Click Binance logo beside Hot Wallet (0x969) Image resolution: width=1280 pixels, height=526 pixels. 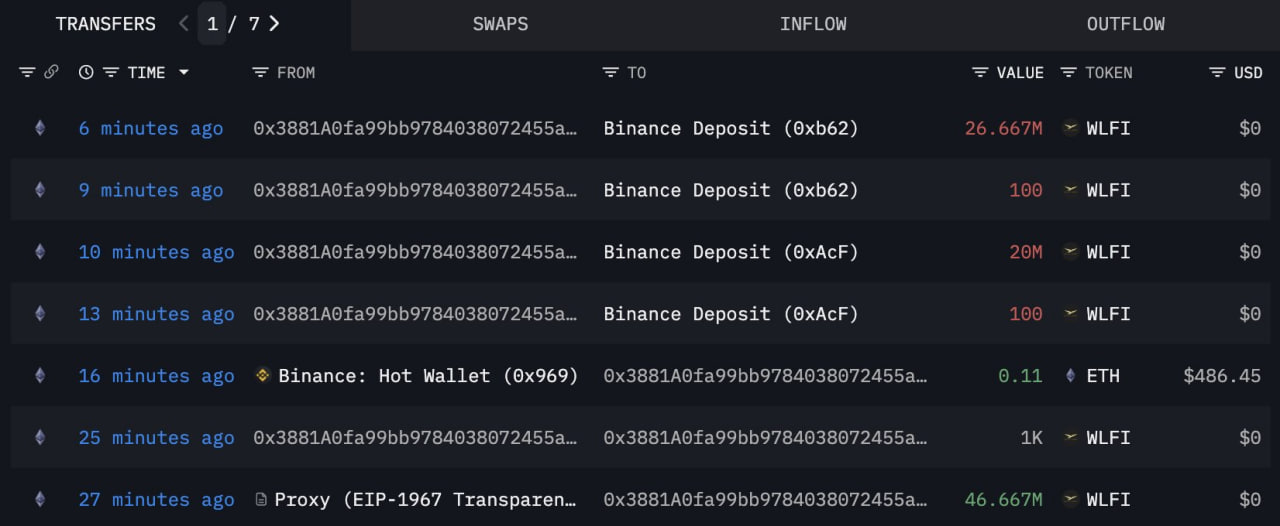pos(264,376)
